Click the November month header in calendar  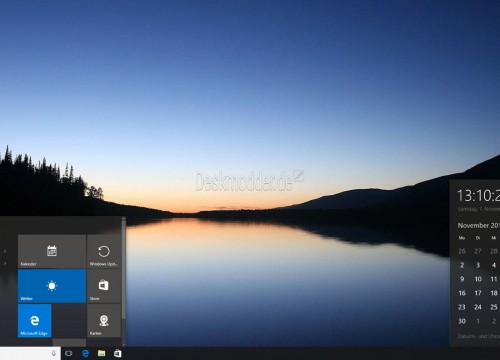[x=478, y=225]
